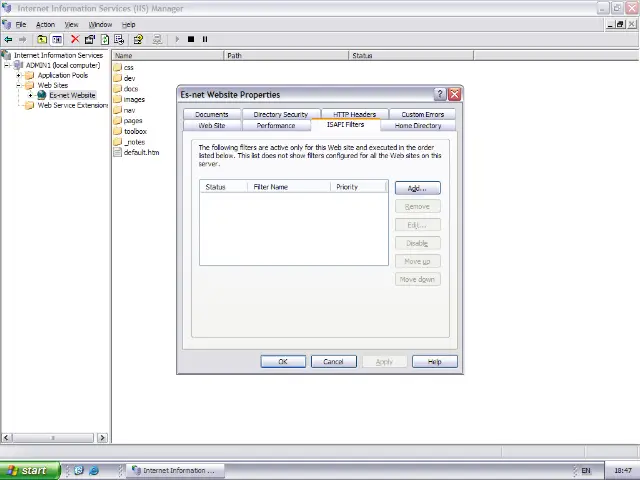Click the Internet Explorer quick launch icon
This screenshot has width=640, height=480.
94,470
